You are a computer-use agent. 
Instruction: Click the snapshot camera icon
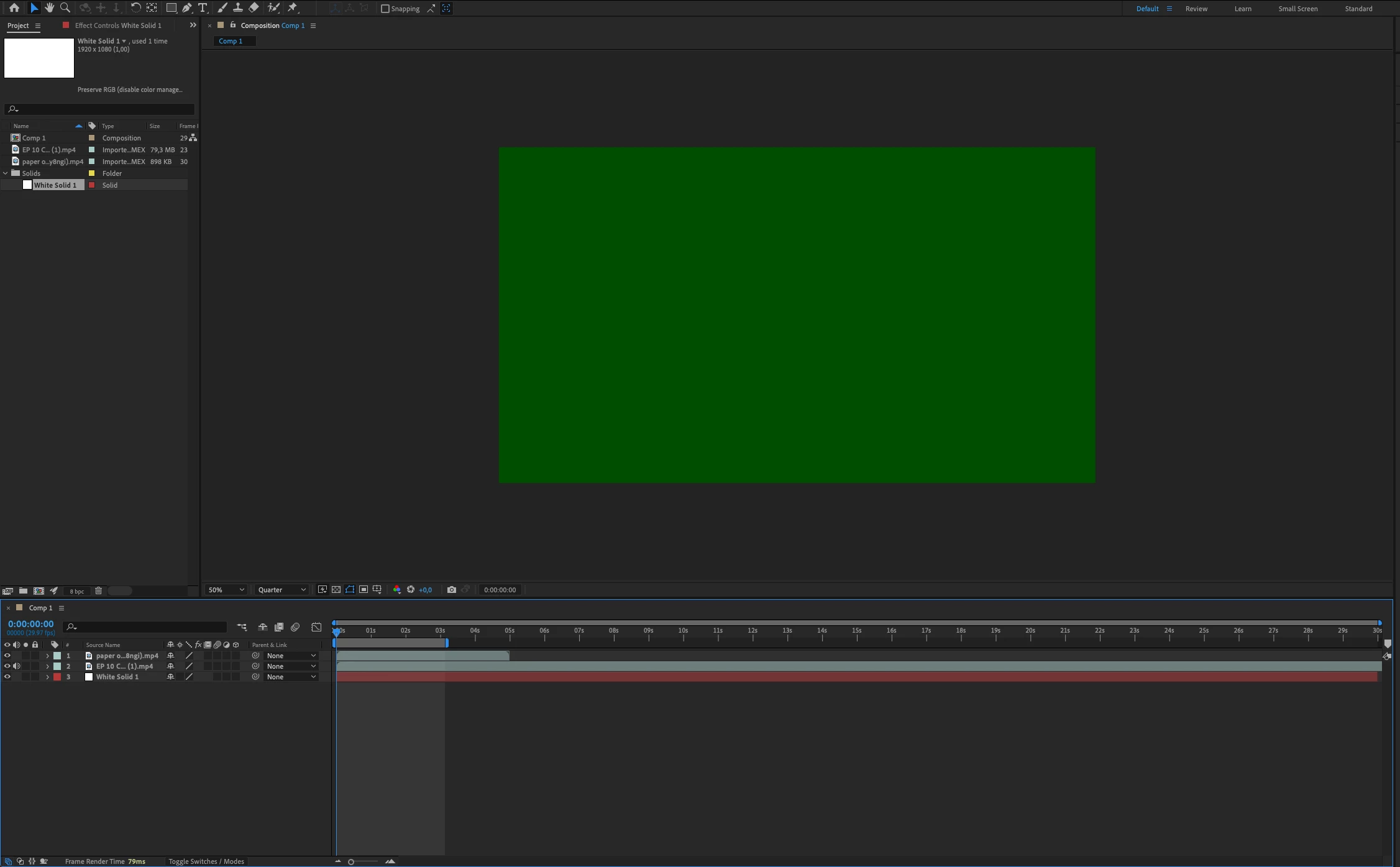tap(452, 590)
